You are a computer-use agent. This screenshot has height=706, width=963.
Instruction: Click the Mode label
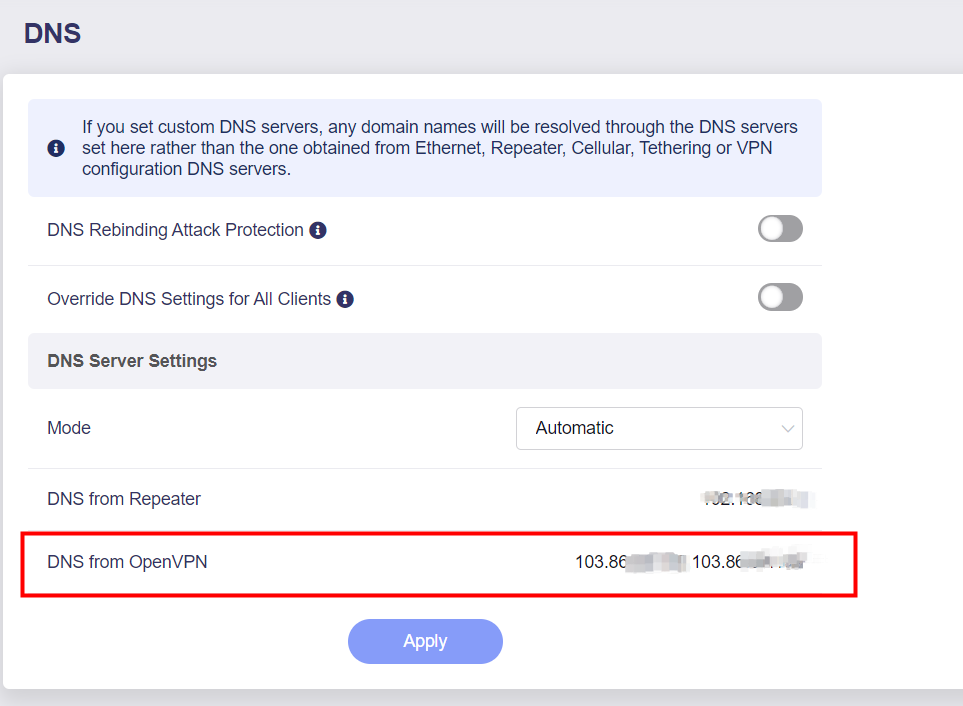pyautogui.click(x=69, y=428)
